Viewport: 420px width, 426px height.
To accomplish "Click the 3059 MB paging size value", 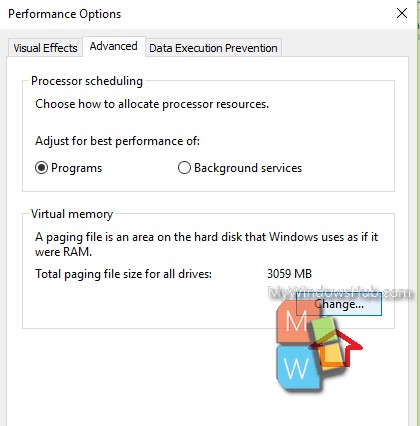I will [x=289, y=274].
